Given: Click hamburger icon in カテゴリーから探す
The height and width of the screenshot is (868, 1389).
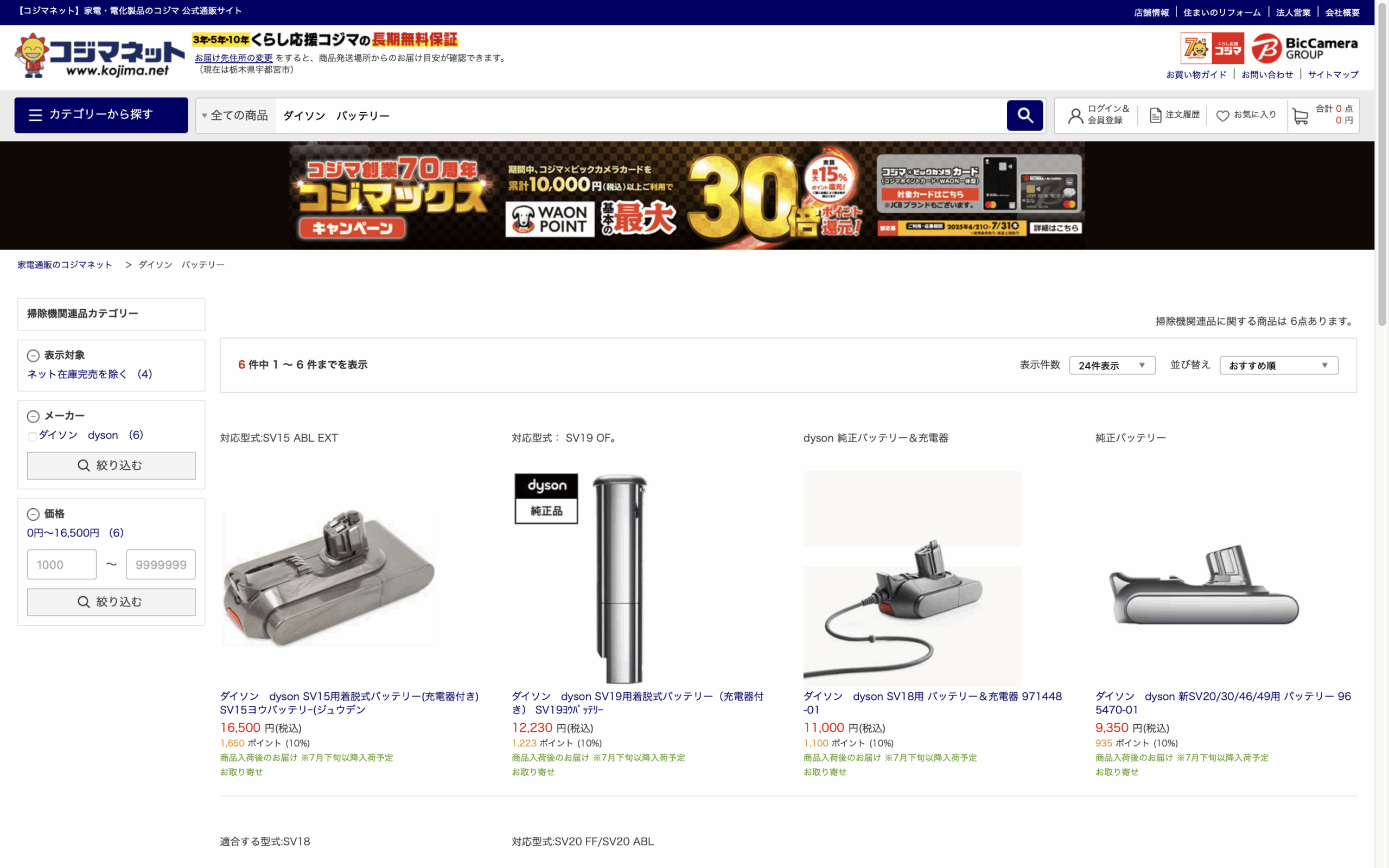Looking at the screenshot, I should tap(36, 116).
